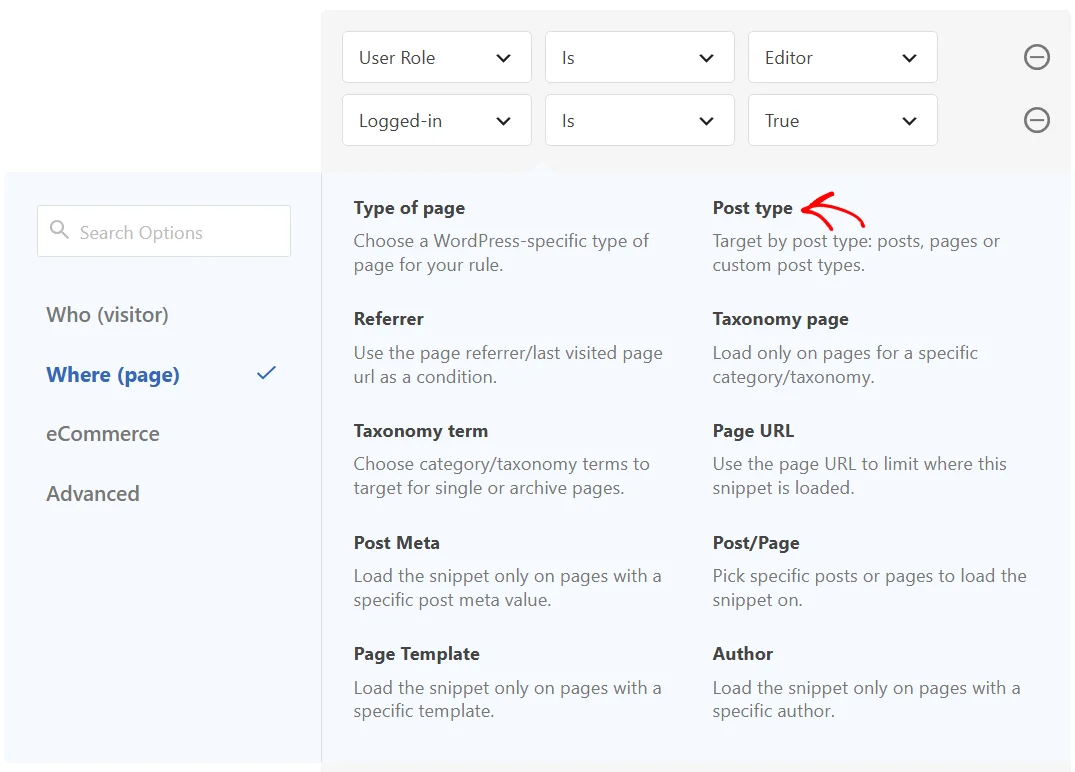Image resolution: width=1075 pixels, height=772 pixels.
Task: Remove the Logged-in condition row
Action: (1037, 121)
